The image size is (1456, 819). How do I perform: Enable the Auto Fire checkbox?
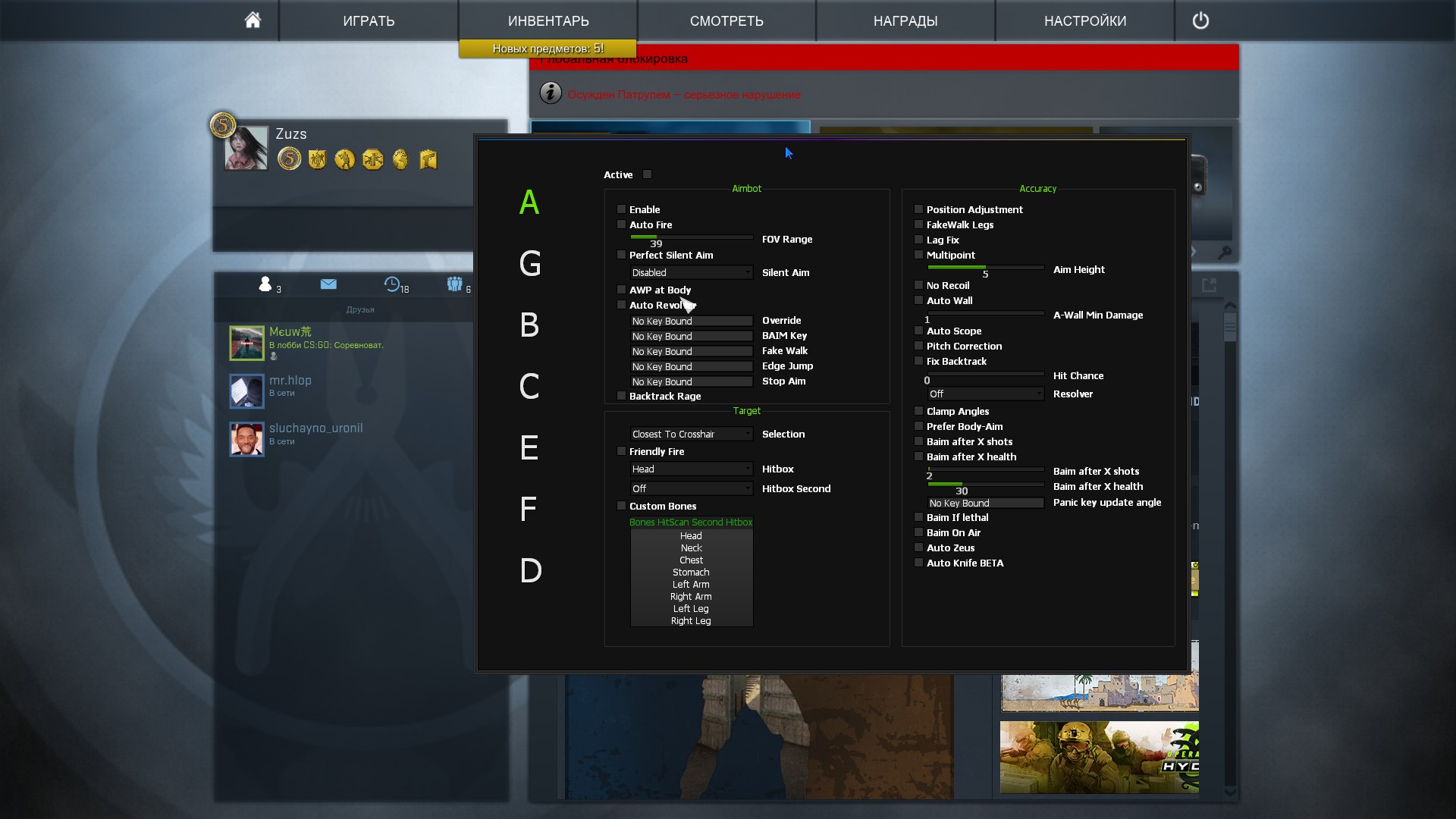click(622, 224)
